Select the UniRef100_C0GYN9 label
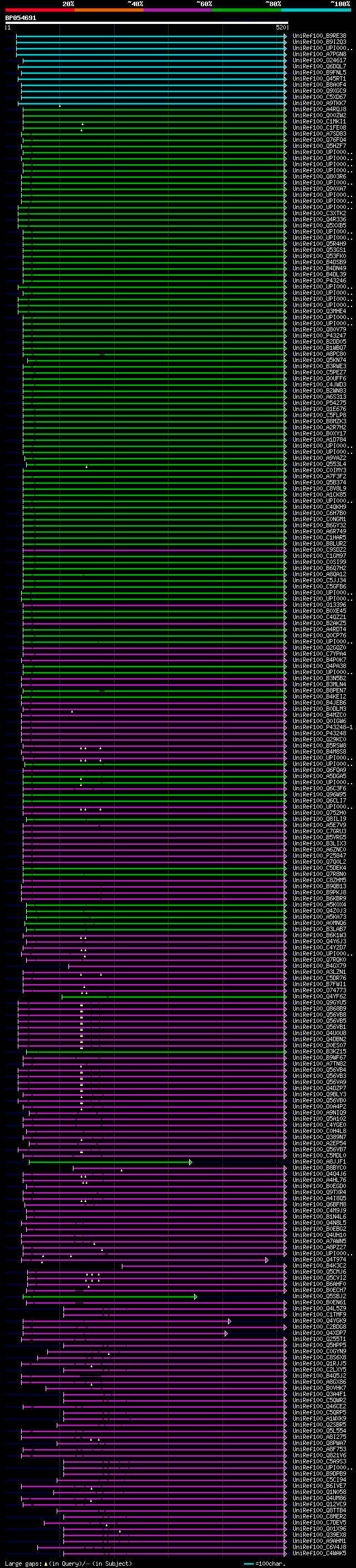This screenshot has width=356, height=1568. [x=319, y=1351]
